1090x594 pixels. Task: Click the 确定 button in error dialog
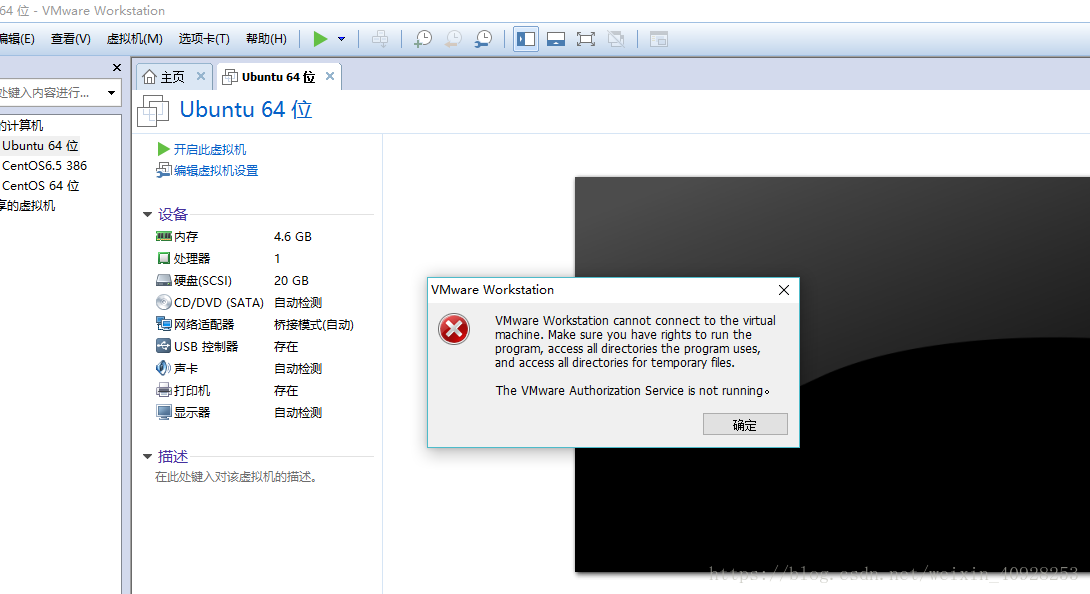[x=745, y=424]
